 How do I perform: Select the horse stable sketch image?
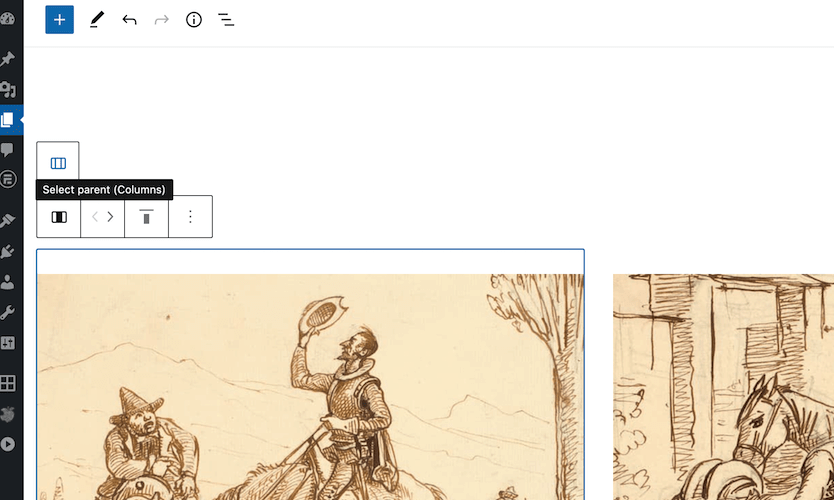pos(723,387)
